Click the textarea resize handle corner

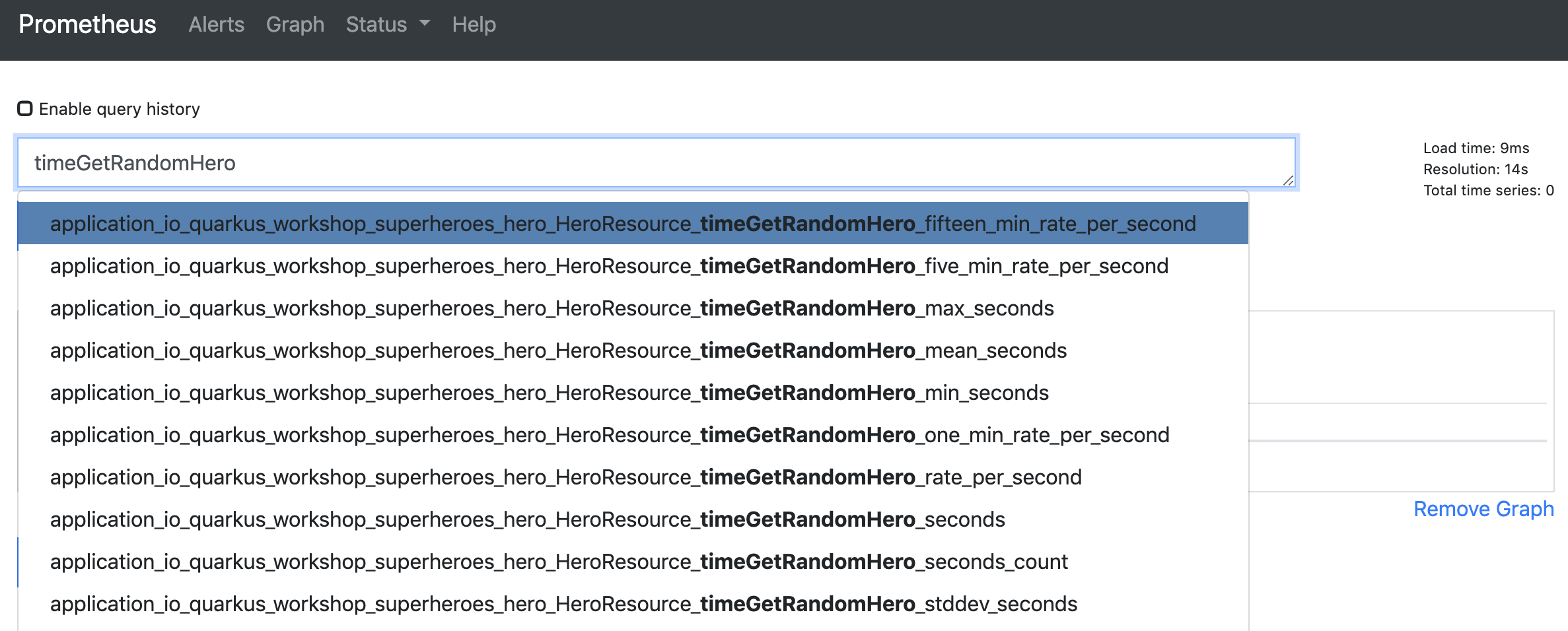tap(1288, 180)
